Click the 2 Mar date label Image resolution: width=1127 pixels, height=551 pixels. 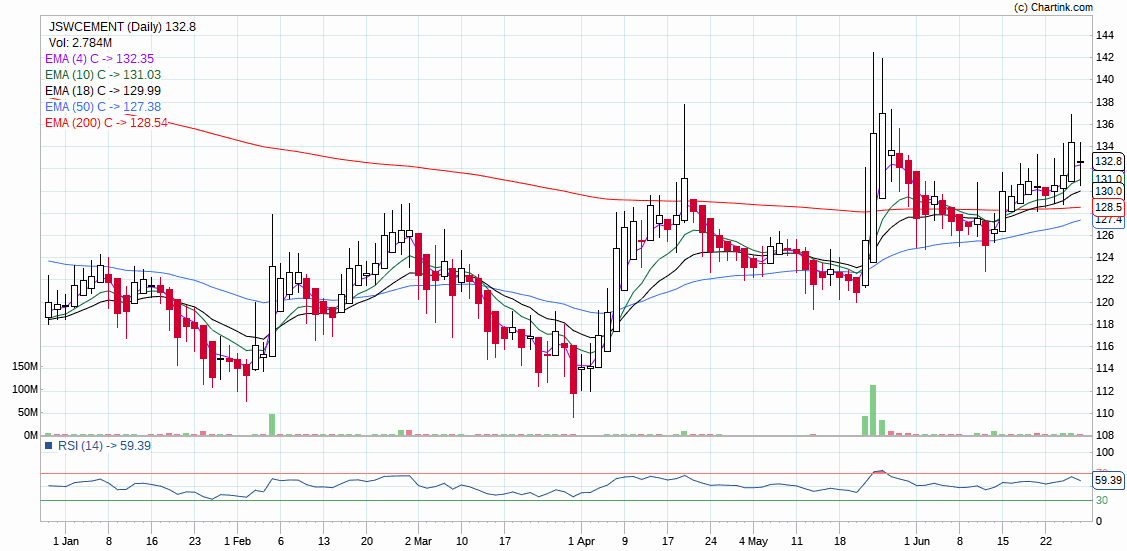coord(418,540)
